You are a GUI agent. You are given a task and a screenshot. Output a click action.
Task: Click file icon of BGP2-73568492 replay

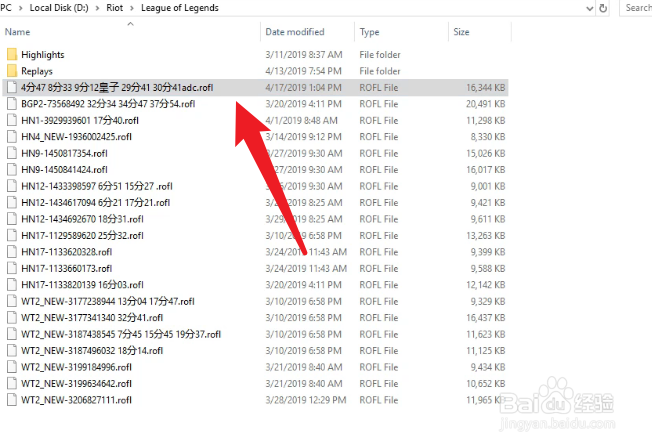click(x=12, y=104)
